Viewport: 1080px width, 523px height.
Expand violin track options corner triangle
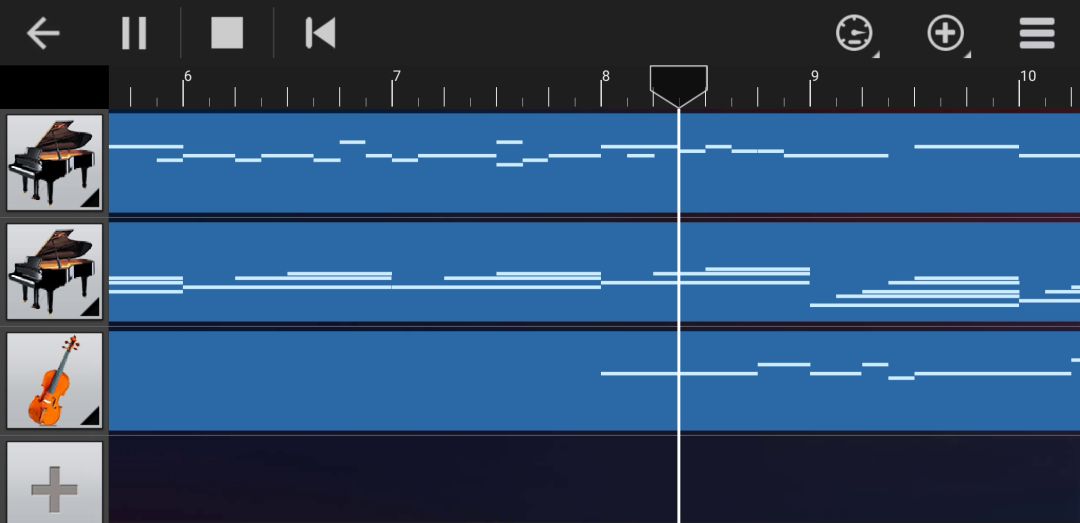pyautogui.click(x=92, y=418)
